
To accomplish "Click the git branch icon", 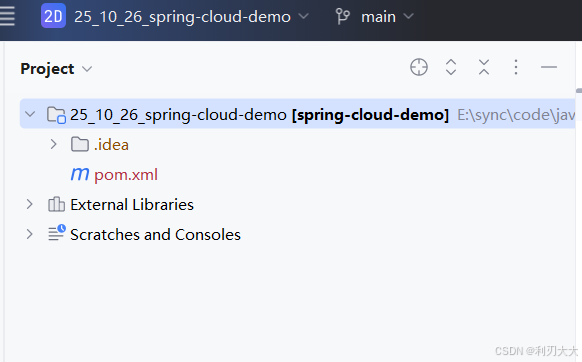I will (x=342, y=16).
